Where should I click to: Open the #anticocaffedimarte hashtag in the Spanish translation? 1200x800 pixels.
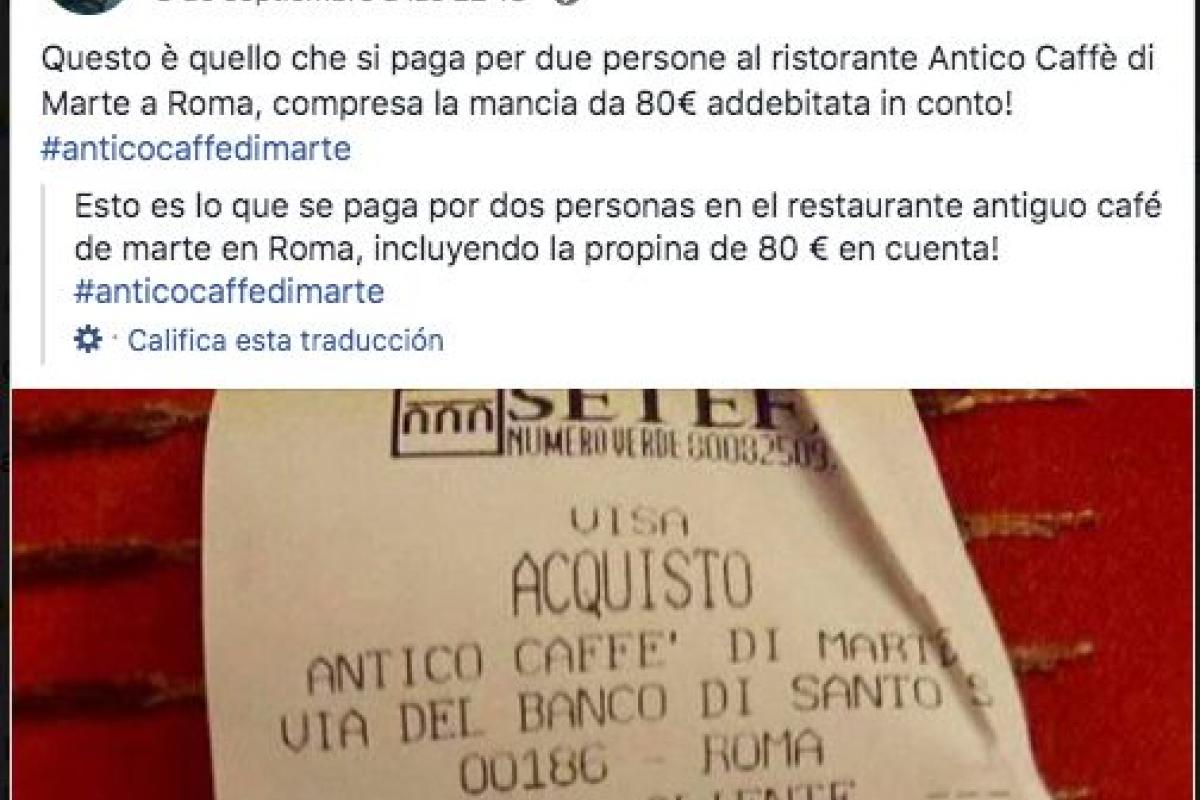(229, 292)
